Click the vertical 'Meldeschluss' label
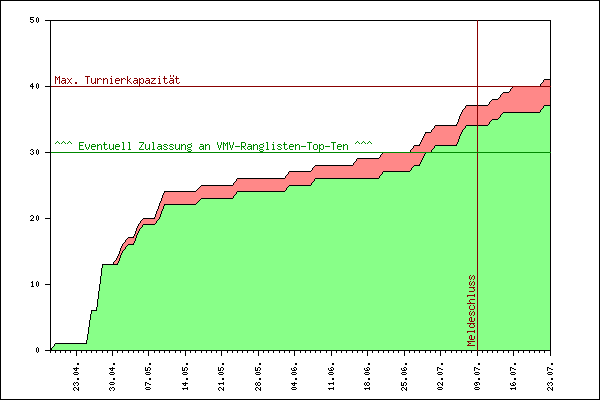600x400 pixels. [x=471, y=310]
